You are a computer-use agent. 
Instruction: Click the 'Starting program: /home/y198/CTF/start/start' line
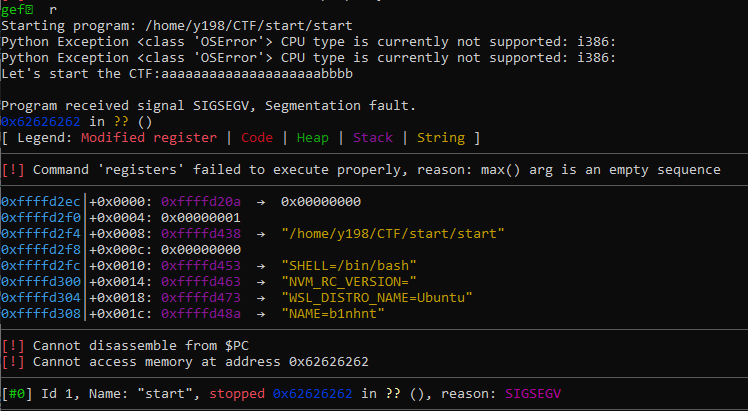177,26
